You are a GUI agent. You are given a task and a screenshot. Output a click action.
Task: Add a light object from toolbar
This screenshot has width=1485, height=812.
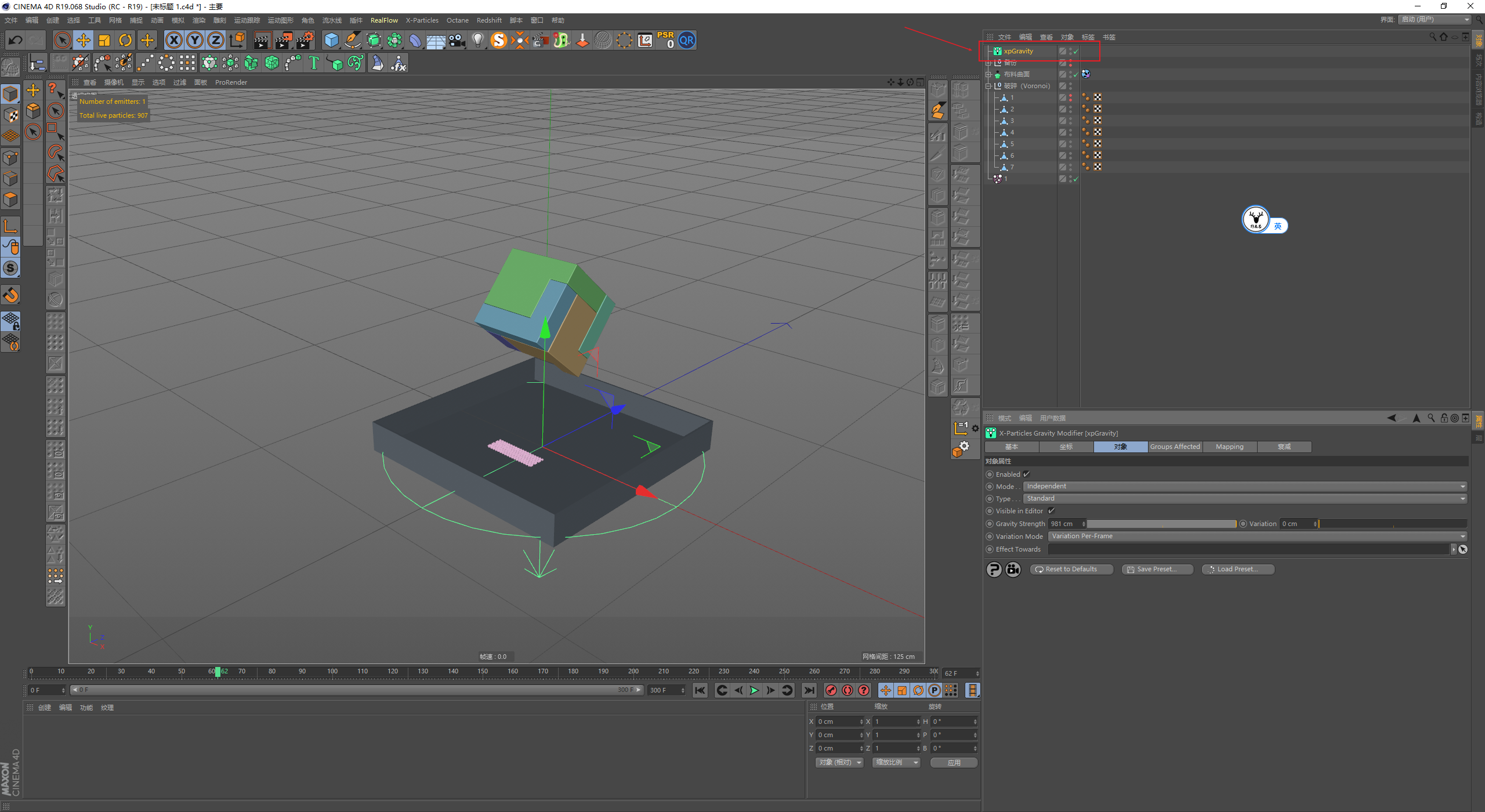(477, 40)
